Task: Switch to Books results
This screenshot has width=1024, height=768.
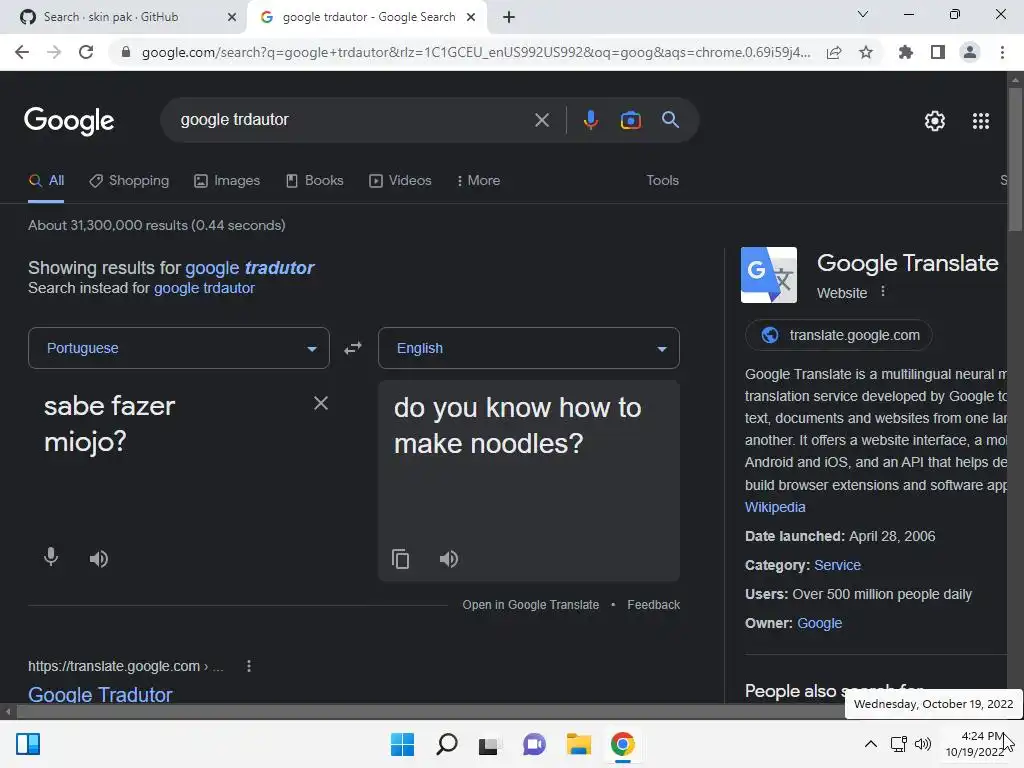Action: [x=315, y=181]
